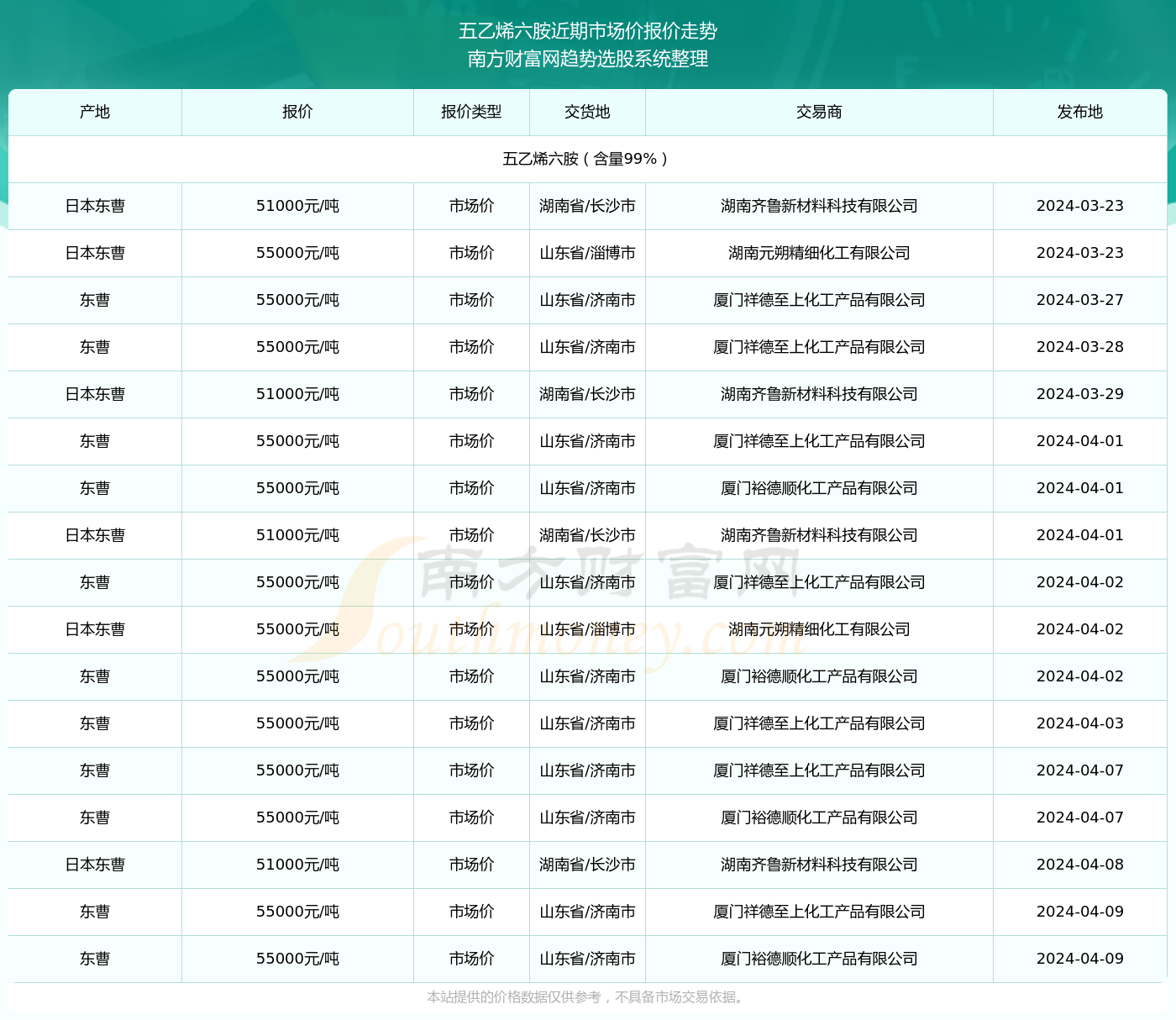1176x1020 pixels.
Task: Click 山东省/淄博市 in the 2024-04-02 row
Action: [587, 629]
